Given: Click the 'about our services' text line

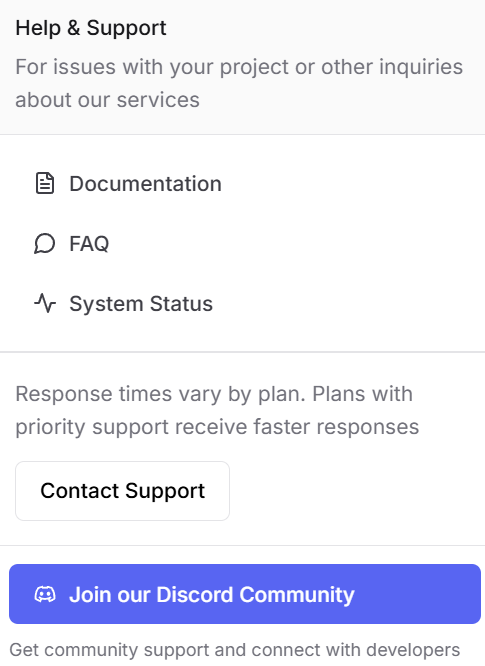Looking at the screenshot, I should pos(107,100).
